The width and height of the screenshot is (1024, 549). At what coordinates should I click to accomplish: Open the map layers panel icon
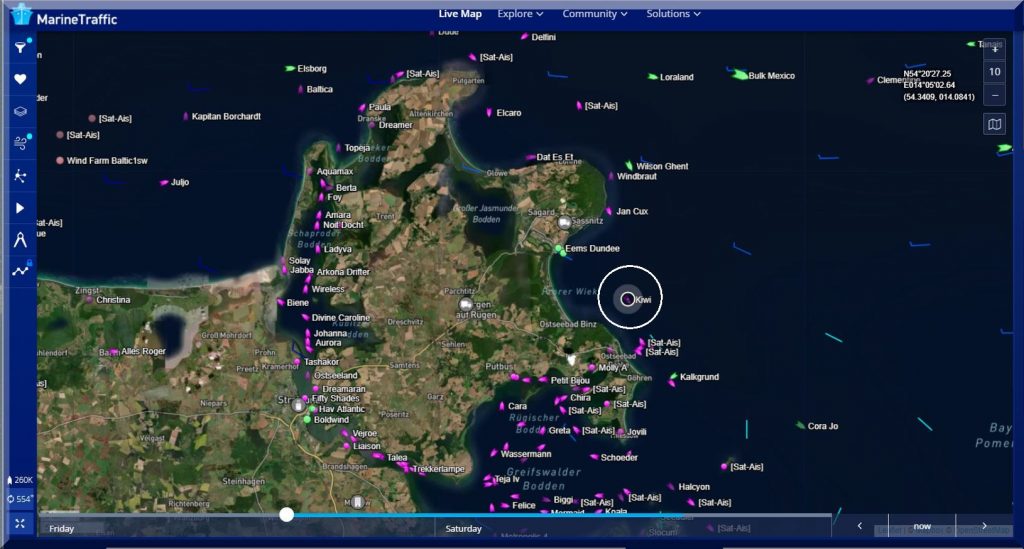click(x=20, y=111)
